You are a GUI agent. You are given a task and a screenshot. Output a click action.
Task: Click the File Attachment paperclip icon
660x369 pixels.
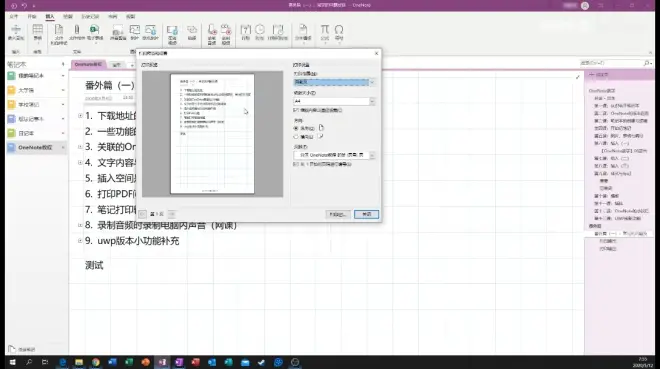(77, 32)
